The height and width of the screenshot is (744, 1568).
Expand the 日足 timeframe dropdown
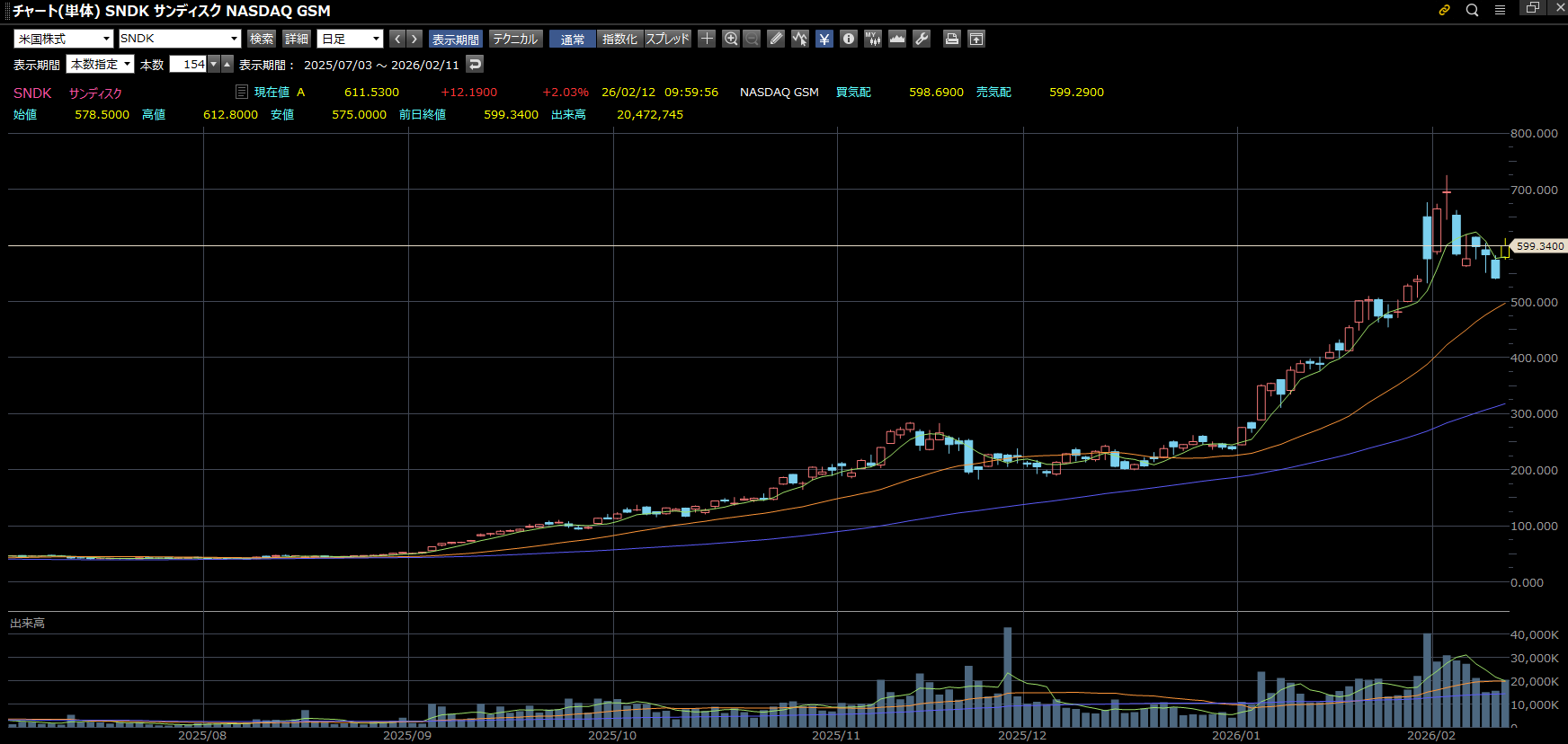tap(350, 39)
